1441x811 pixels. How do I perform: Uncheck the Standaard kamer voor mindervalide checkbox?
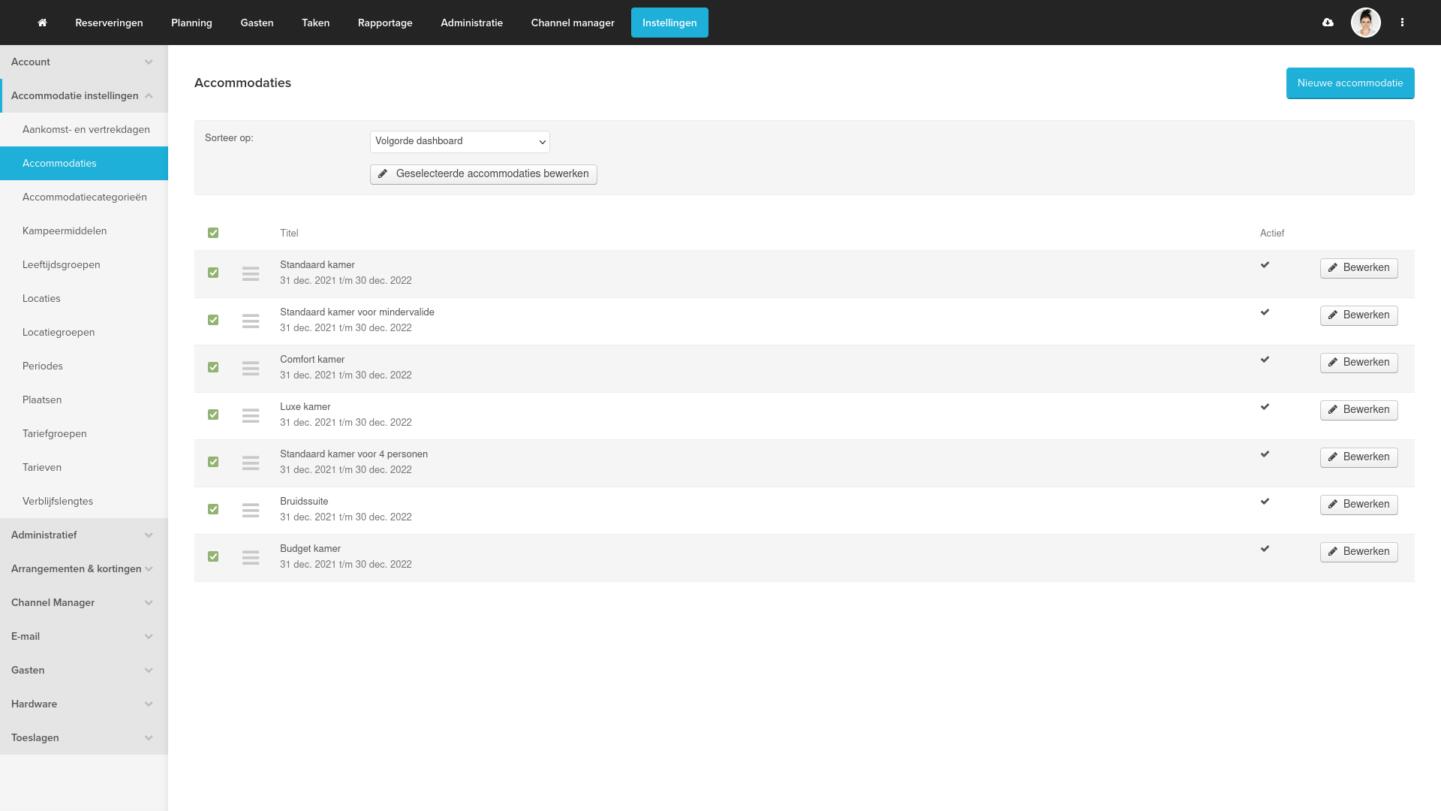pyautogui.click(x=213, y=320)
